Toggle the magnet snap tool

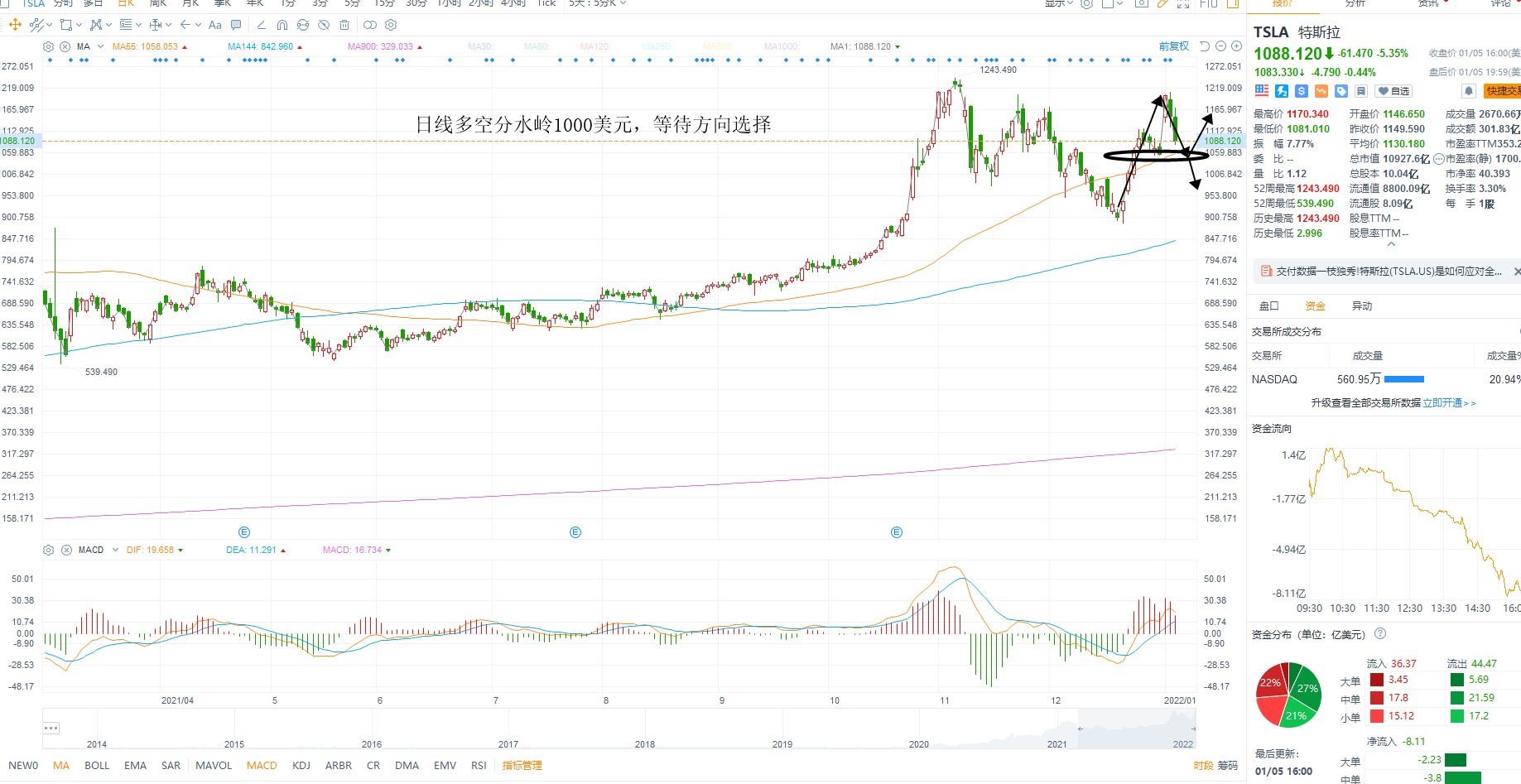click(282, 25)
